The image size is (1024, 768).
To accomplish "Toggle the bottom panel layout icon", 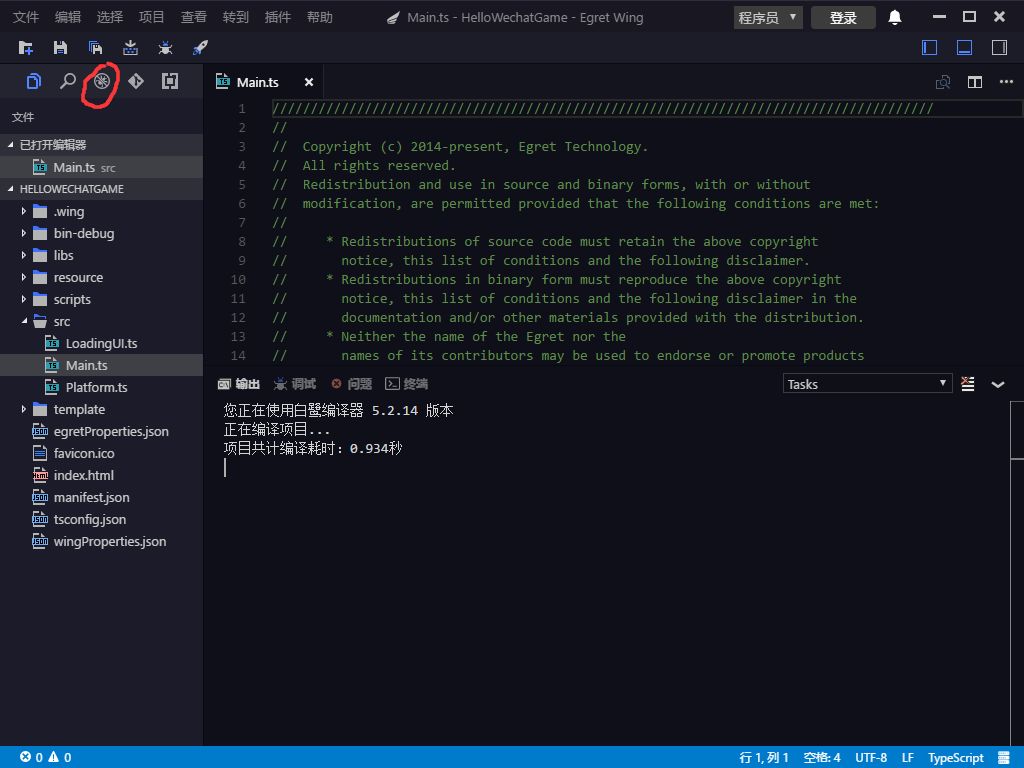I will tap(965, 47).
